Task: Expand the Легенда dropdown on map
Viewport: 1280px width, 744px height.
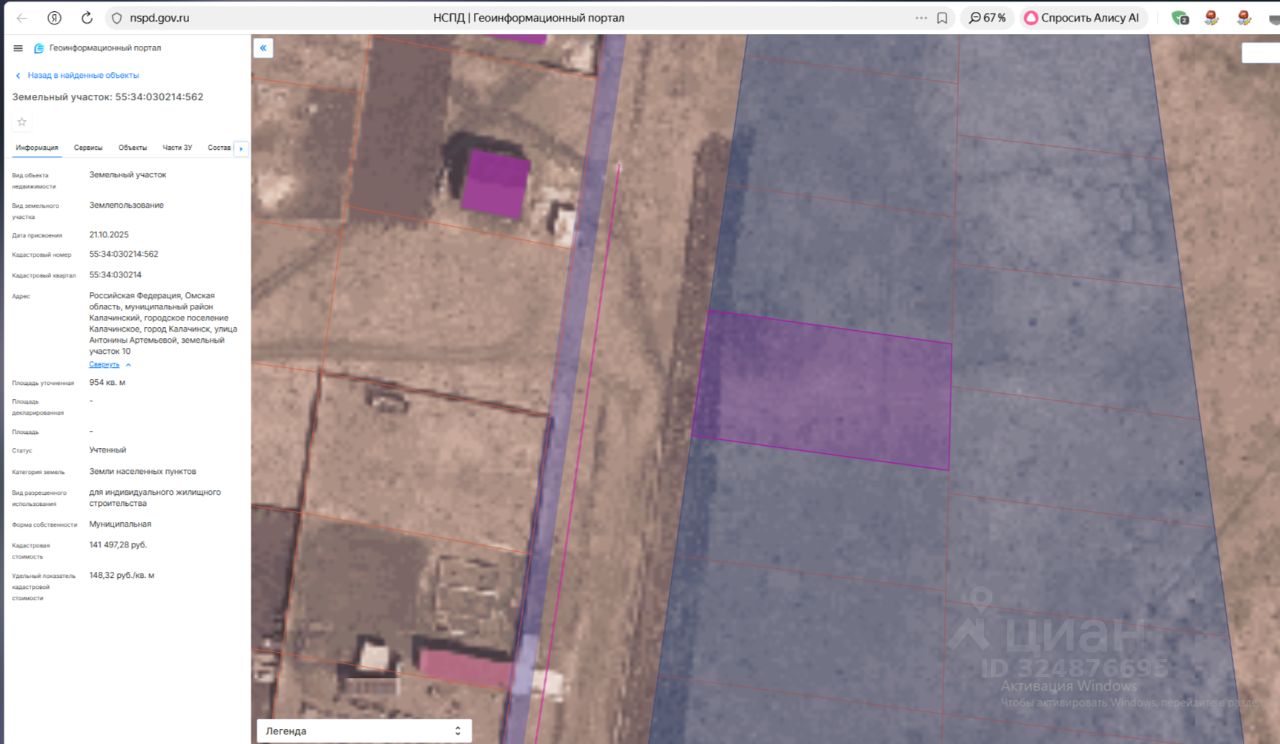Action: pyautogui.click(x=364, y=731)
